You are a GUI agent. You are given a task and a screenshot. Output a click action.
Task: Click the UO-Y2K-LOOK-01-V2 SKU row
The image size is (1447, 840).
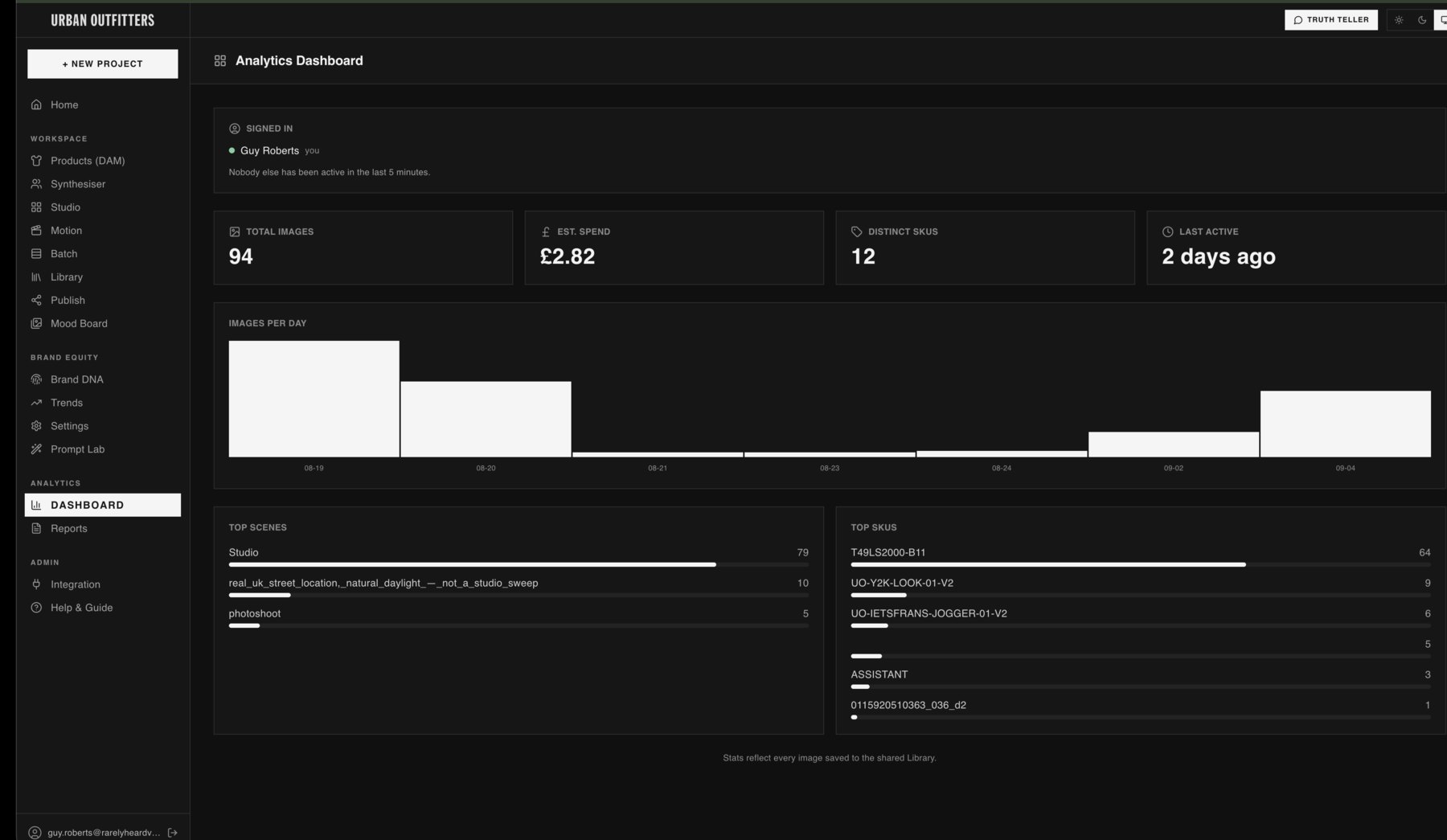point(1141,588)
